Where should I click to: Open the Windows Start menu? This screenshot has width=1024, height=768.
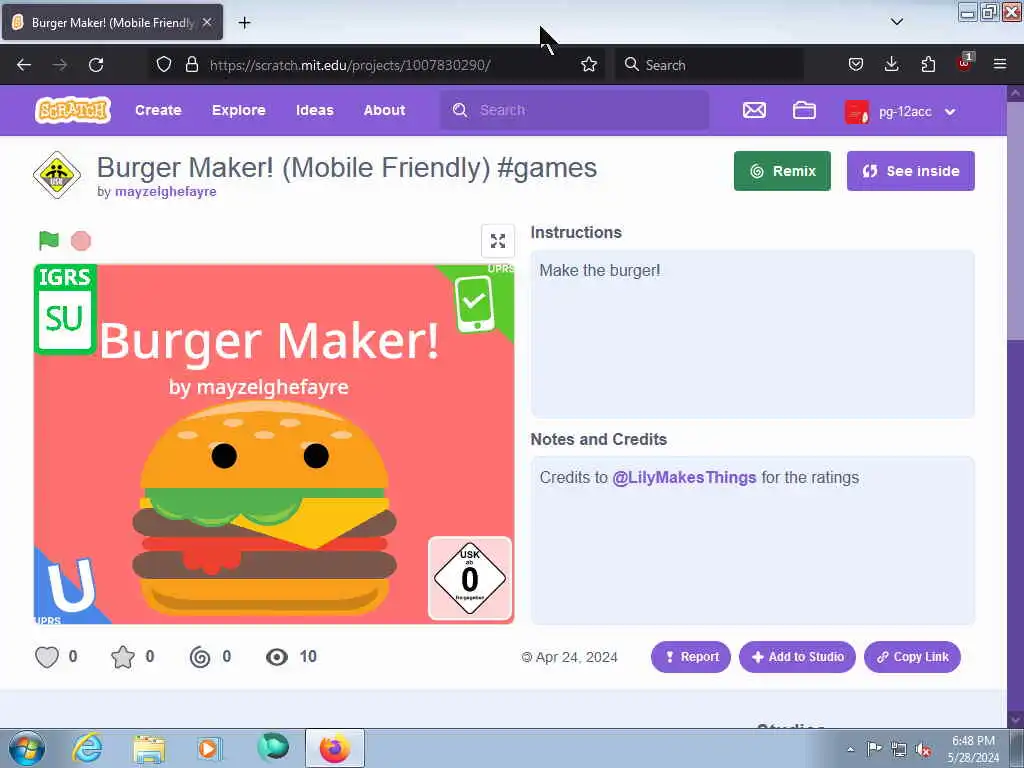point(27,748)
